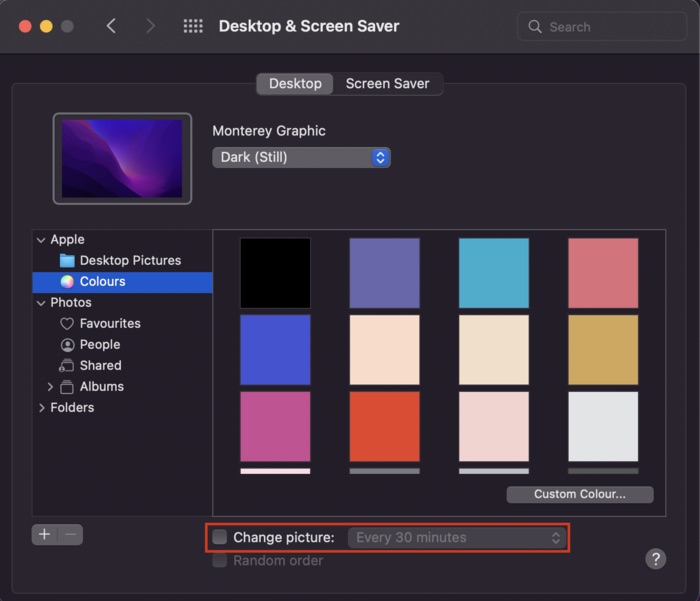The width and height of the screenshot is (700, 601).
Task: Click the Albums stack icon
Action: 67,387
